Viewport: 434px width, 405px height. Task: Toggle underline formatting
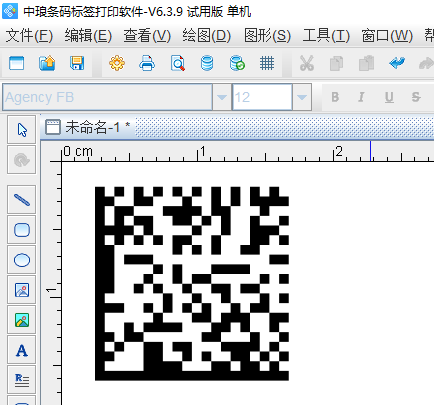[389, 97]
